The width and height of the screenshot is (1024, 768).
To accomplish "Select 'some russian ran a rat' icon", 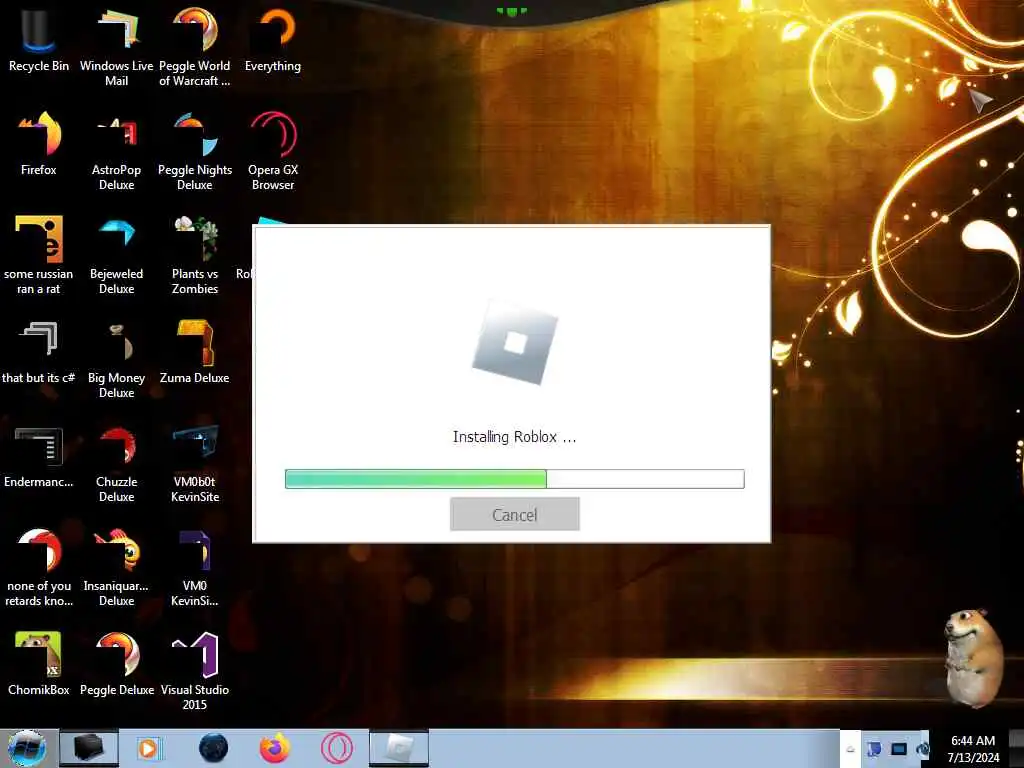I will (x=39, y=255).
